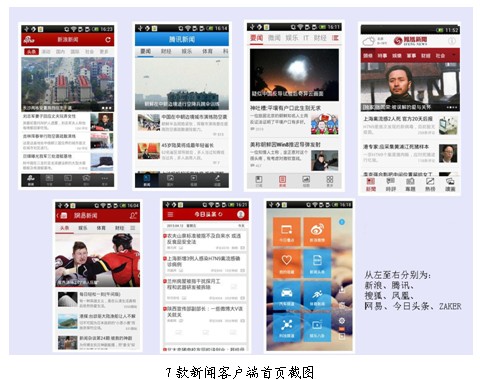Open the 45岁 news article in Tencent list
Viewport: 480px width, 380px height.
tap(183, 151)
